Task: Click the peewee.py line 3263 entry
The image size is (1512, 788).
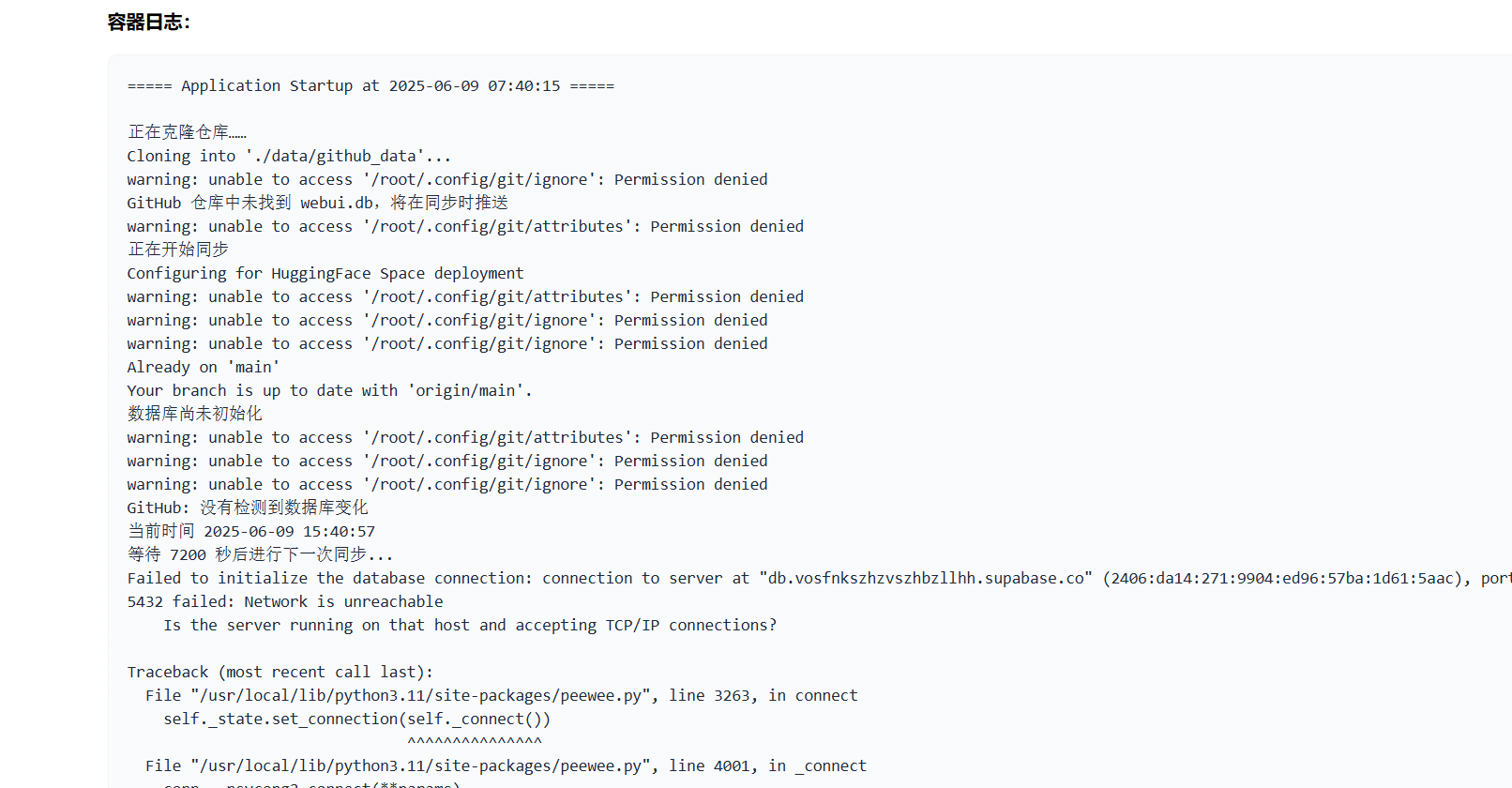Action: click(x=502, y=695)
